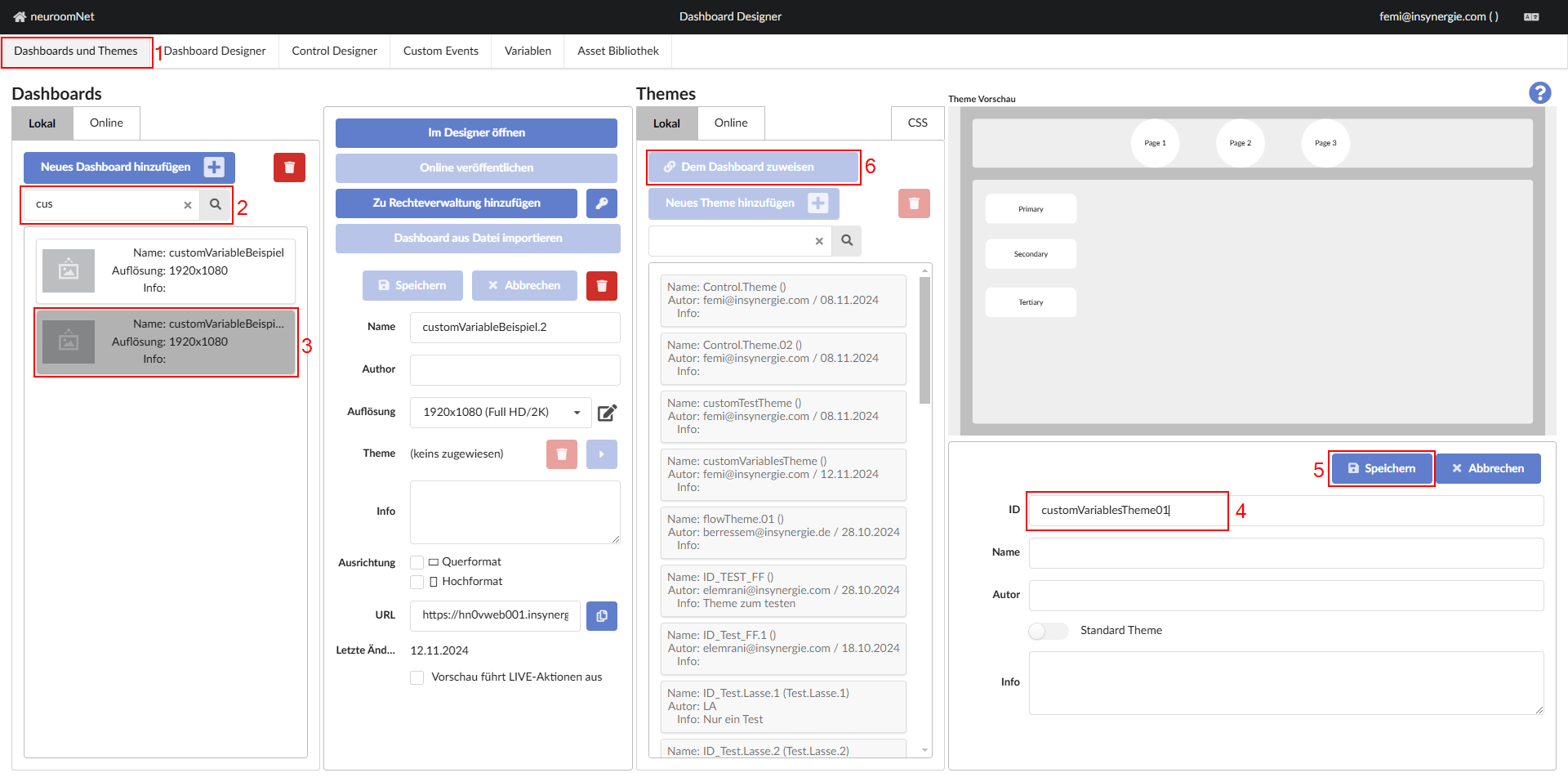Open the language switcher in header
This screenshot has width=1568, height=782.
pyautogui.click(x=1531, y=16)
